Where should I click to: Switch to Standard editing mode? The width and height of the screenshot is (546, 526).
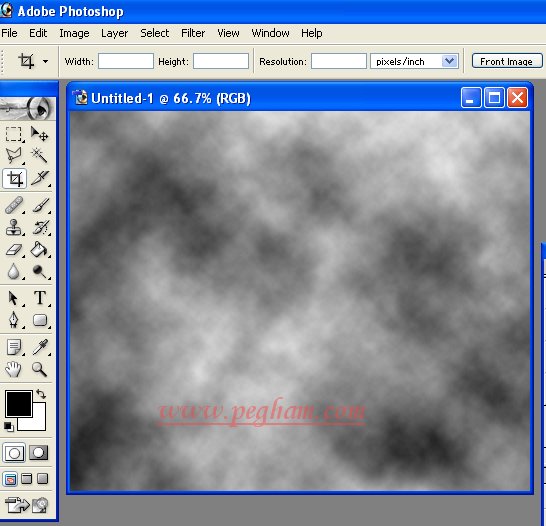tap(14, 453)
